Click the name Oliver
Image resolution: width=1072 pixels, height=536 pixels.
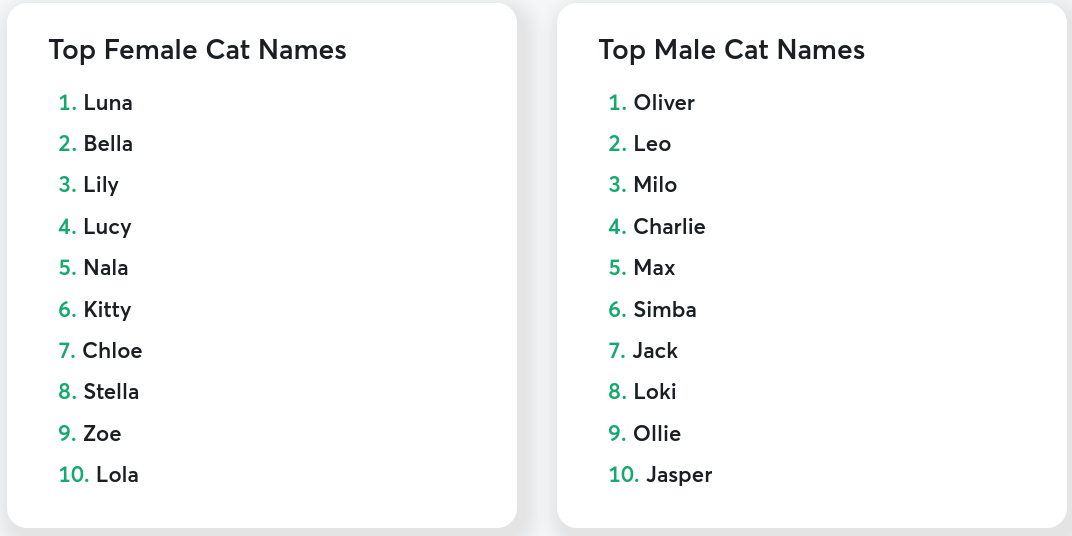(x=664, y=103)
